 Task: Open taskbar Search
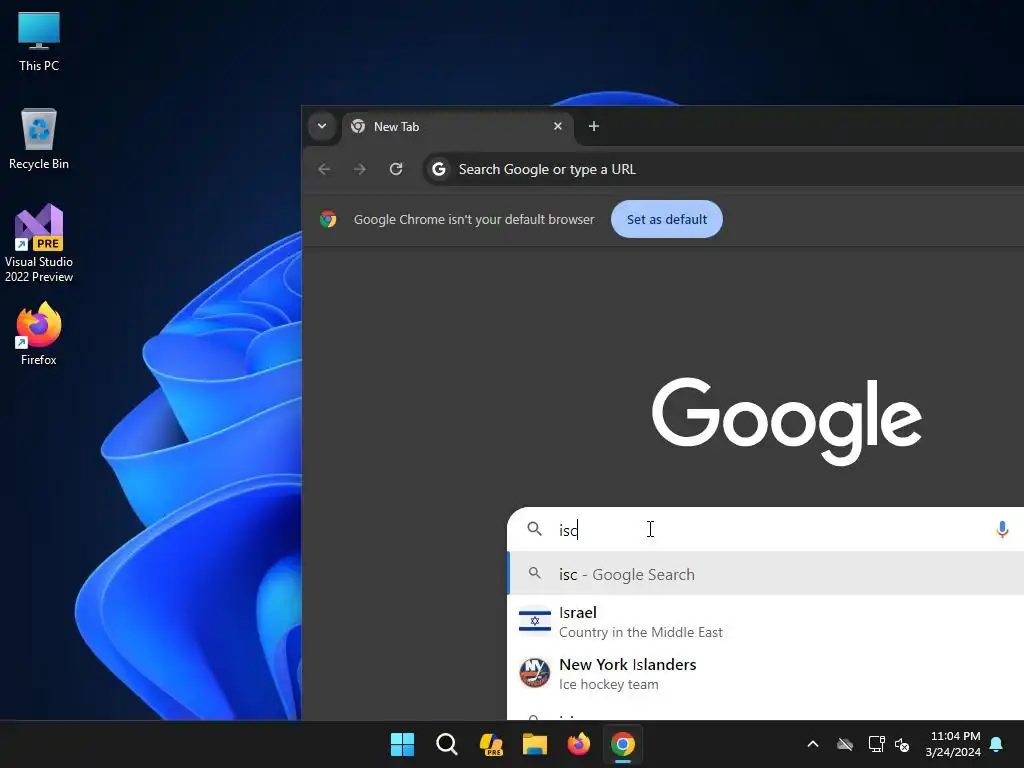447,744
